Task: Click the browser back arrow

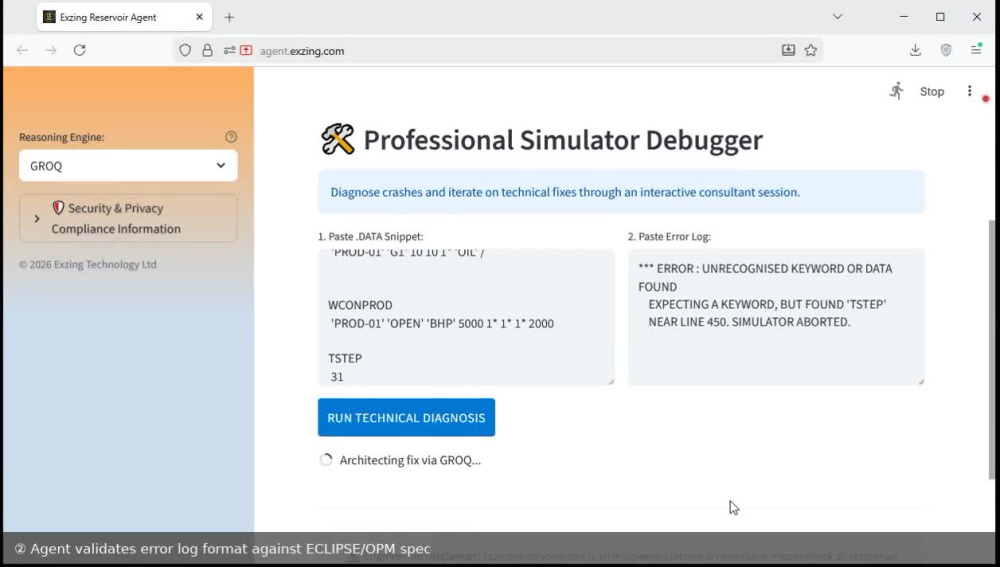Action: tap(22, 50)
